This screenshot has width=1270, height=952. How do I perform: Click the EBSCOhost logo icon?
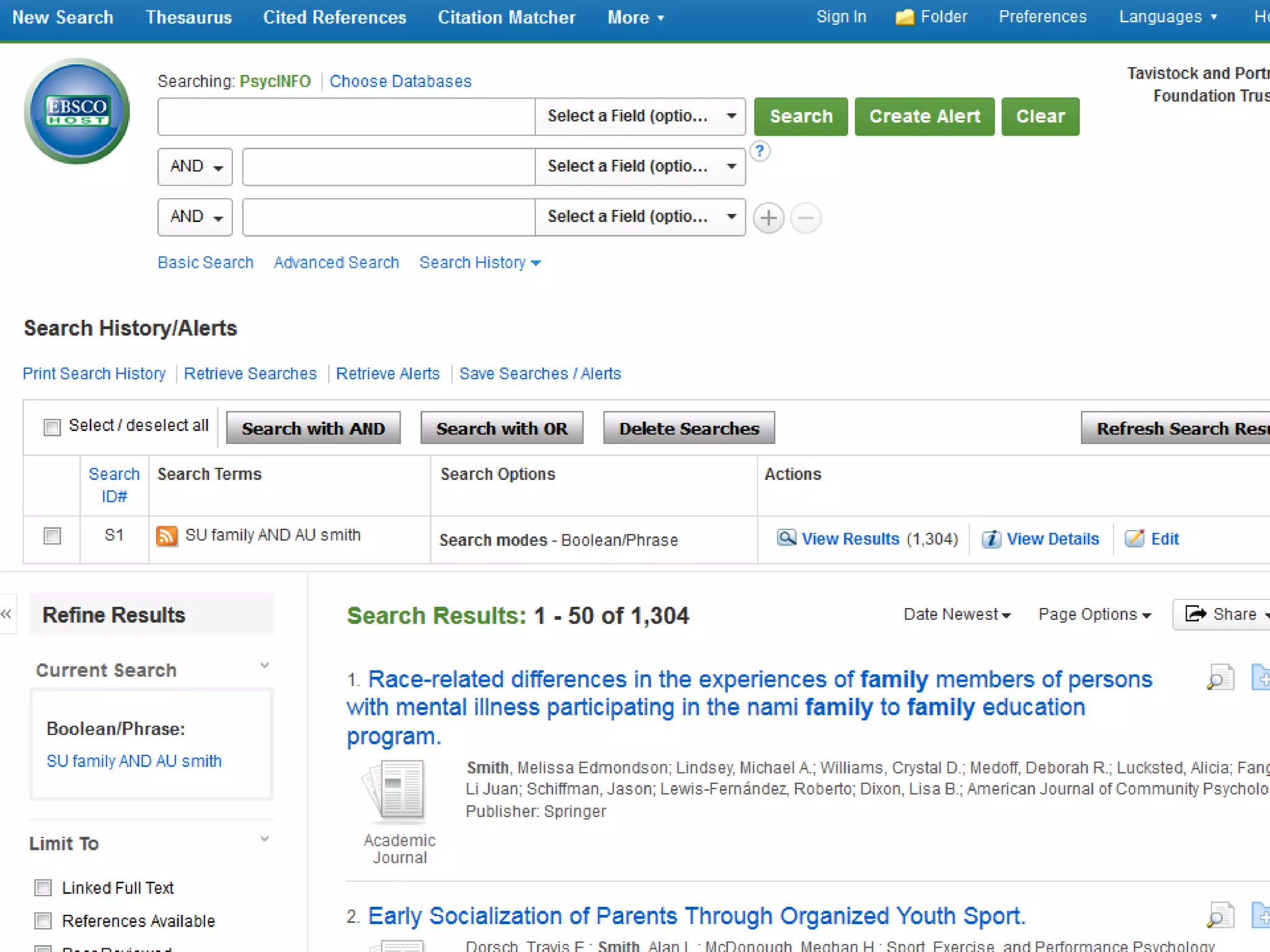pyautogui.click(x=77, y=112)
